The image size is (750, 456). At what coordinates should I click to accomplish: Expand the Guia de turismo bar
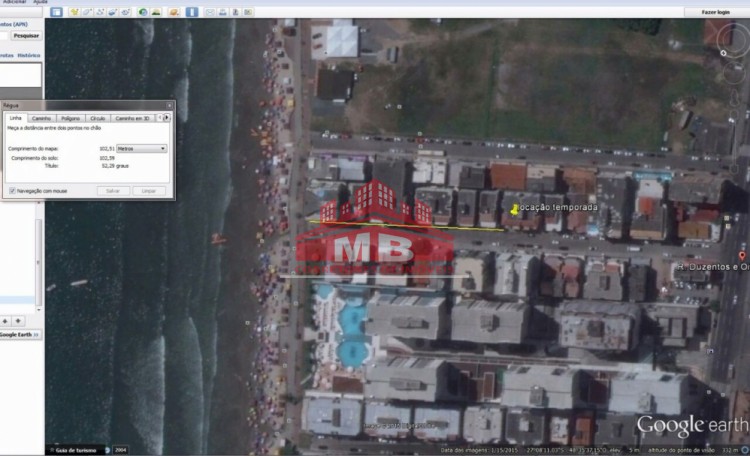(50, 450)
